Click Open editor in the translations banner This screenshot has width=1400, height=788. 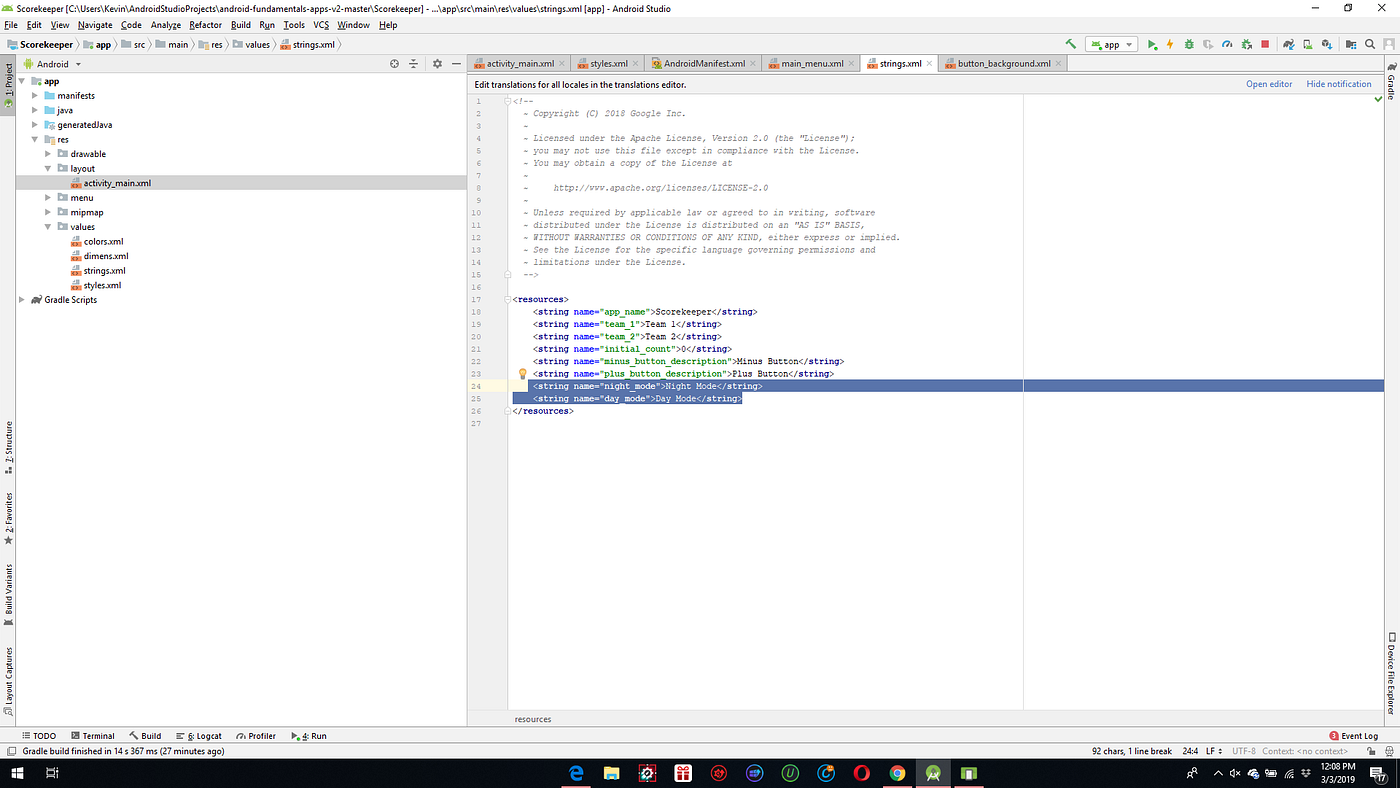(1269, 84)
